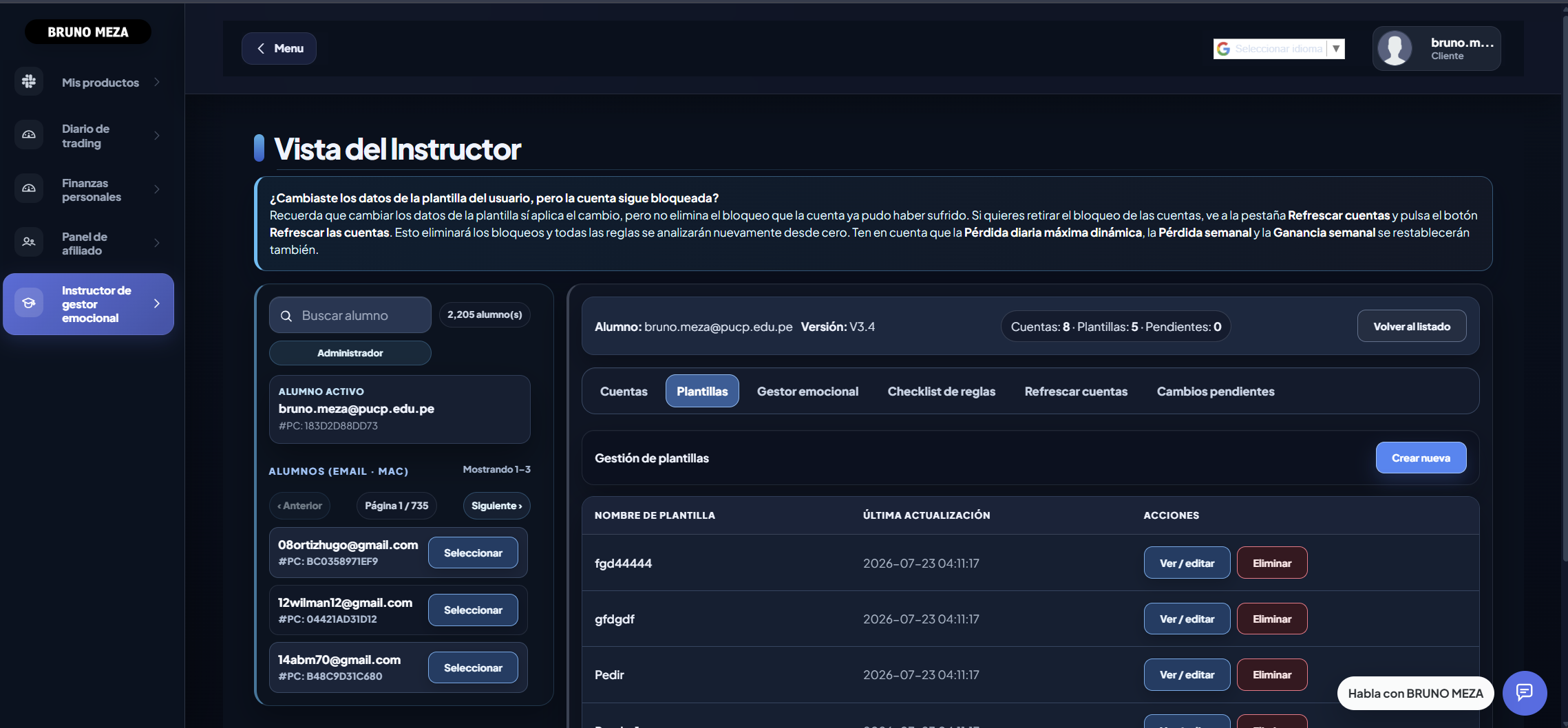The height and width of the screenshot is (728, 1568).
Task: Expand Instructor de gestor emocional chevron
Action: (157, 303)
